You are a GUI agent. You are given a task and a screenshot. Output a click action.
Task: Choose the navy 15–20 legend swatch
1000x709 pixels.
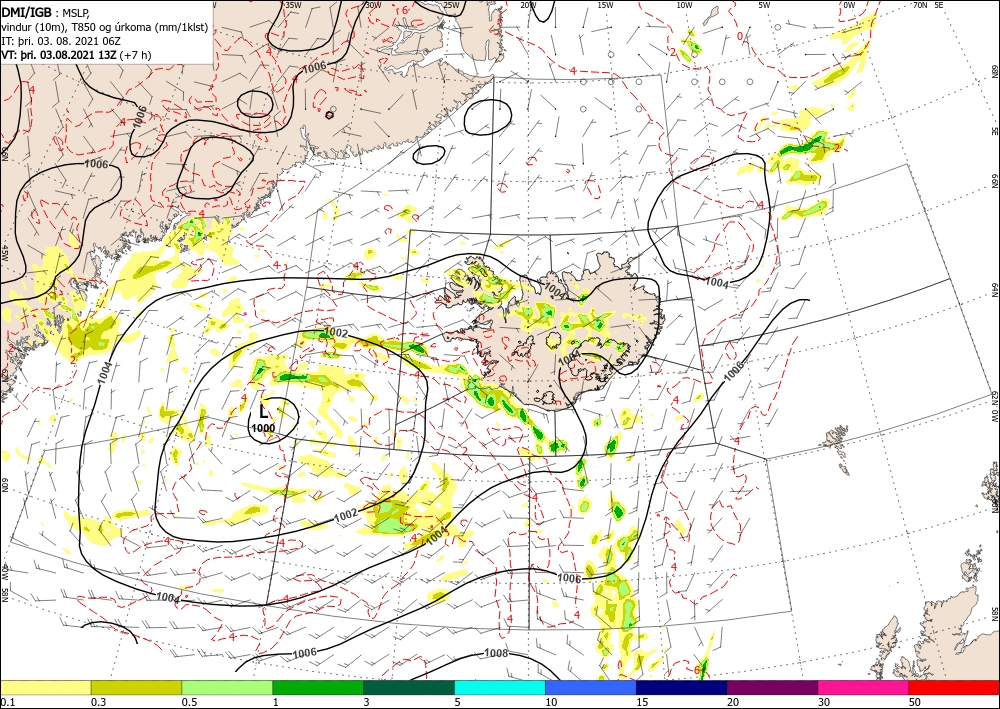(x=682, y=687)
